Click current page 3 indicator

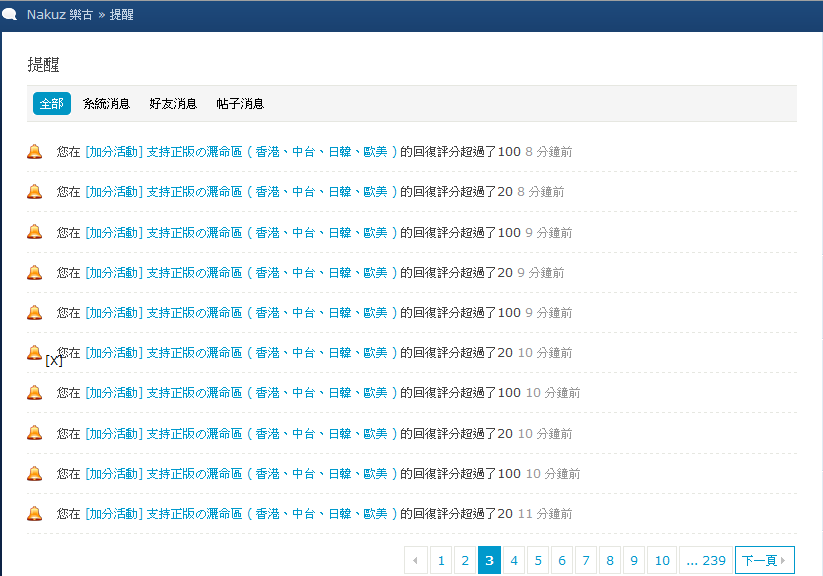[x=489, y=560]
